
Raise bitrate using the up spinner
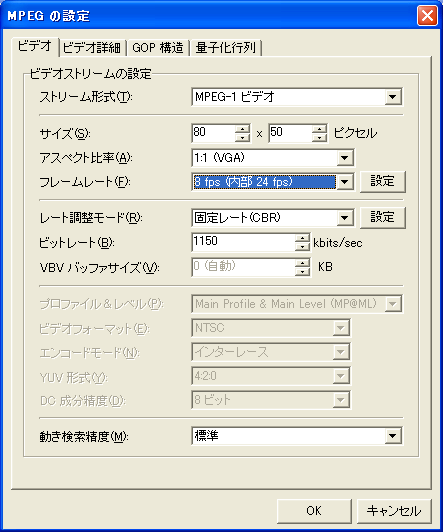point(302,238)
